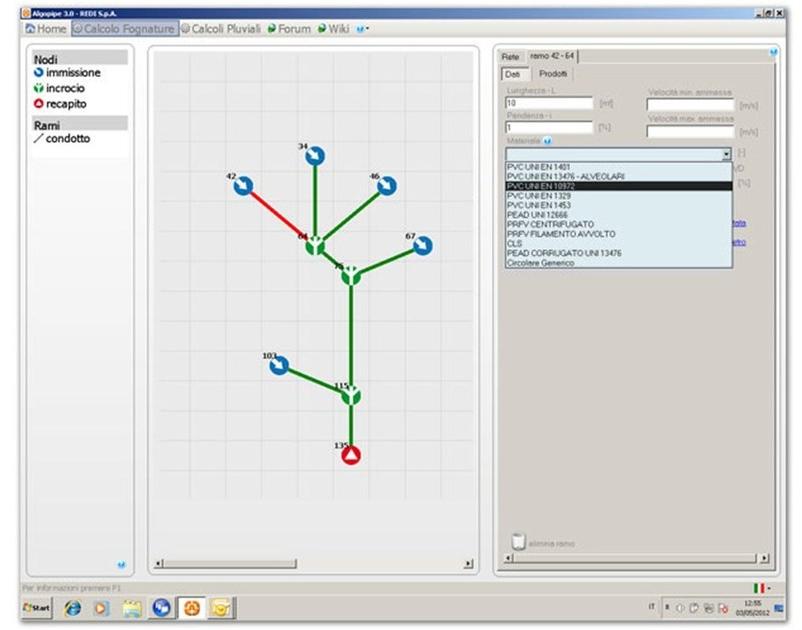Screen dimensions: 802x630
Task: Open the Italian flag language selector
Action: coord(761,588)
